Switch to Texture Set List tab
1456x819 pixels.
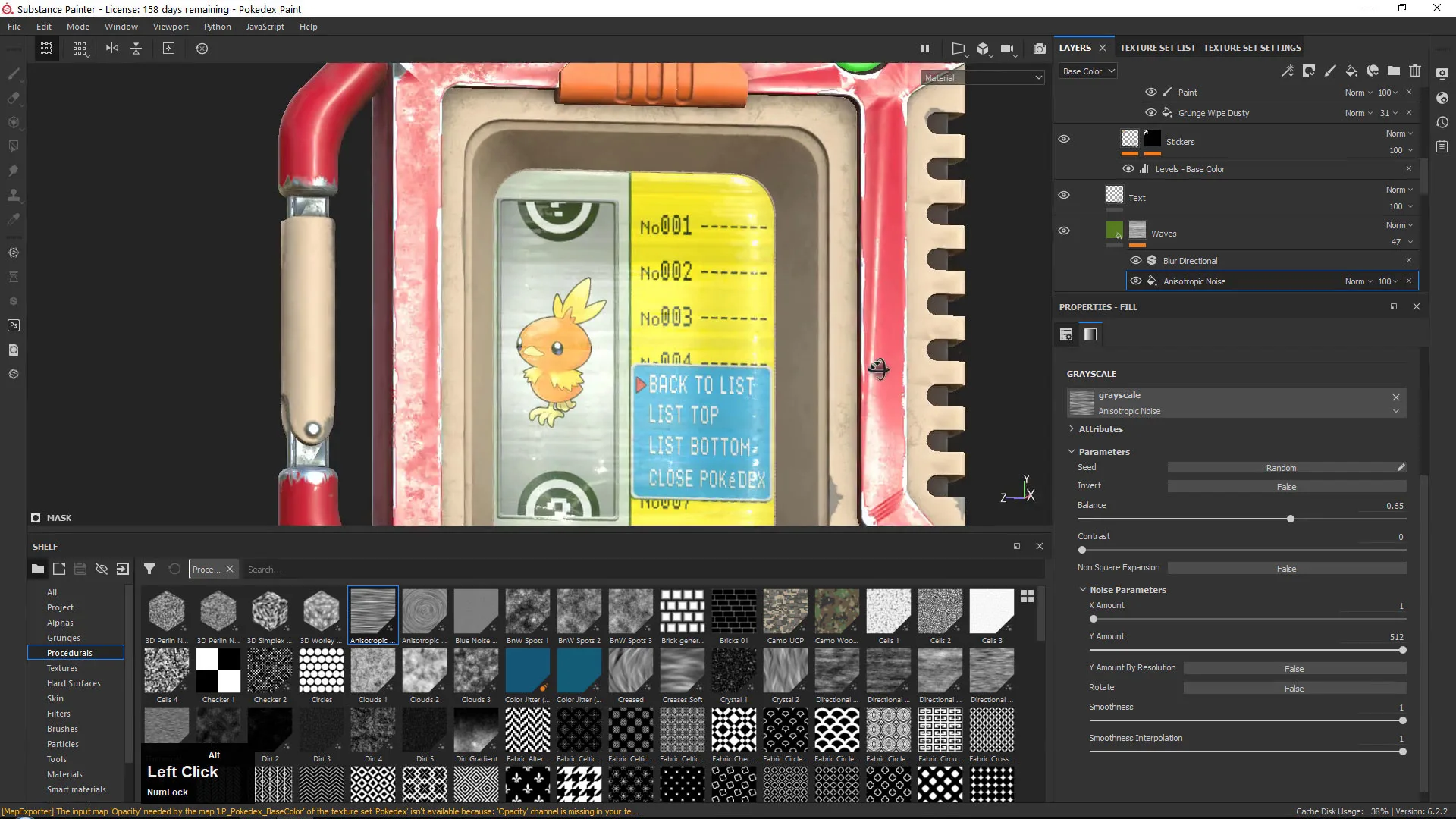(1157, 48)
